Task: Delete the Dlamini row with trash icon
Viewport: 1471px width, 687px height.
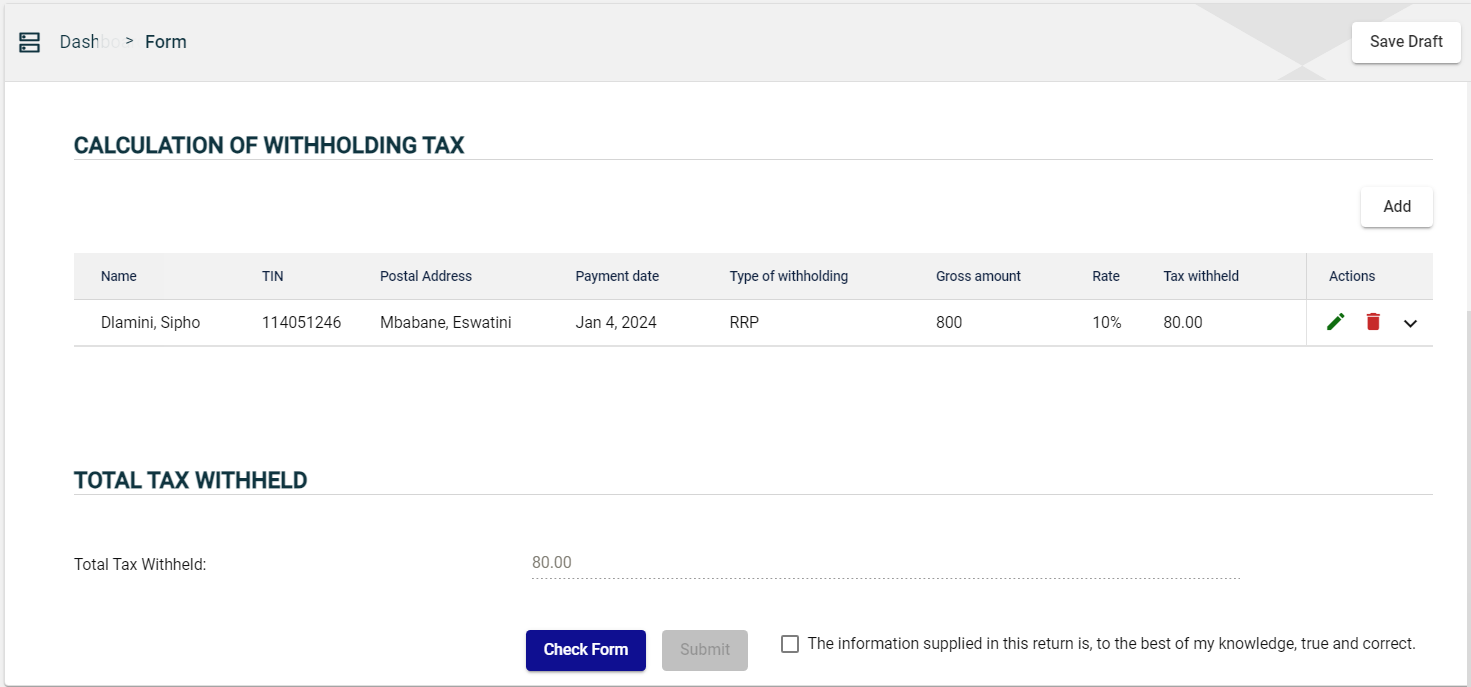Action: 1373,322
